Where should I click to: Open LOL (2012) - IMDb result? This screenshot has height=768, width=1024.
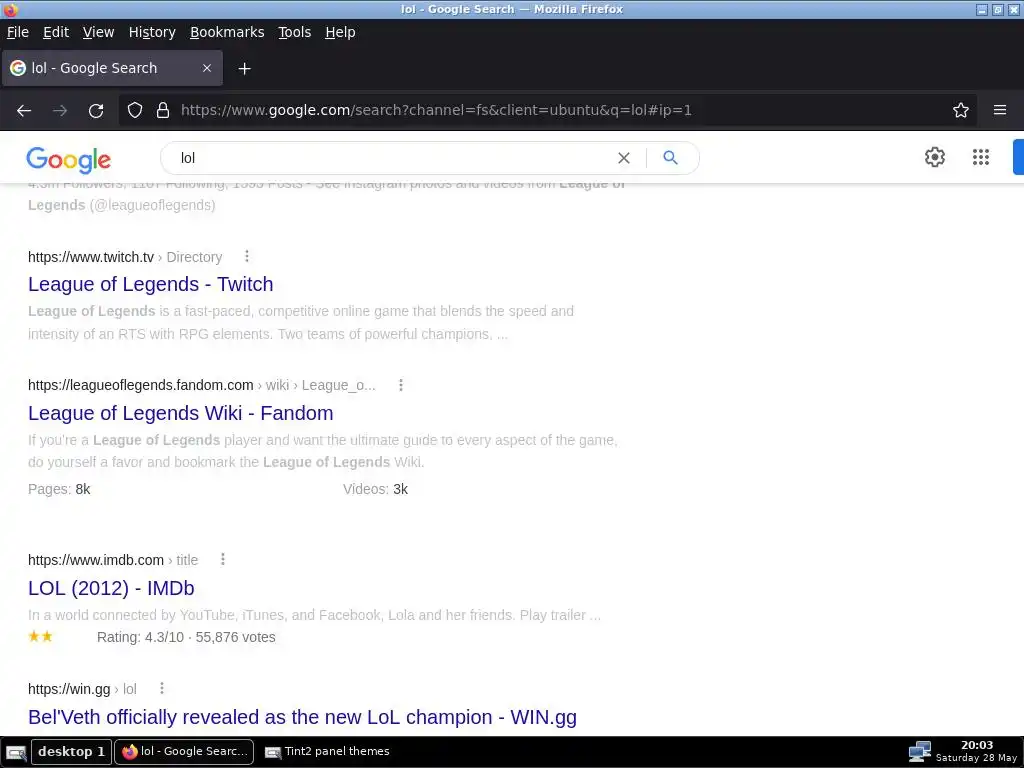(111, 588)
